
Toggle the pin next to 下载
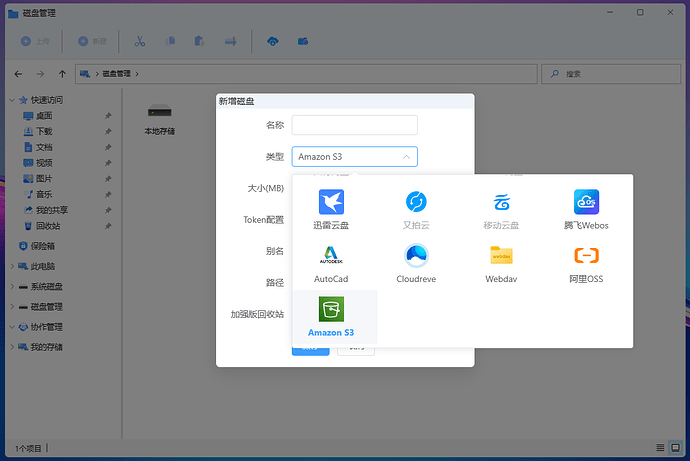coord(108,132)
